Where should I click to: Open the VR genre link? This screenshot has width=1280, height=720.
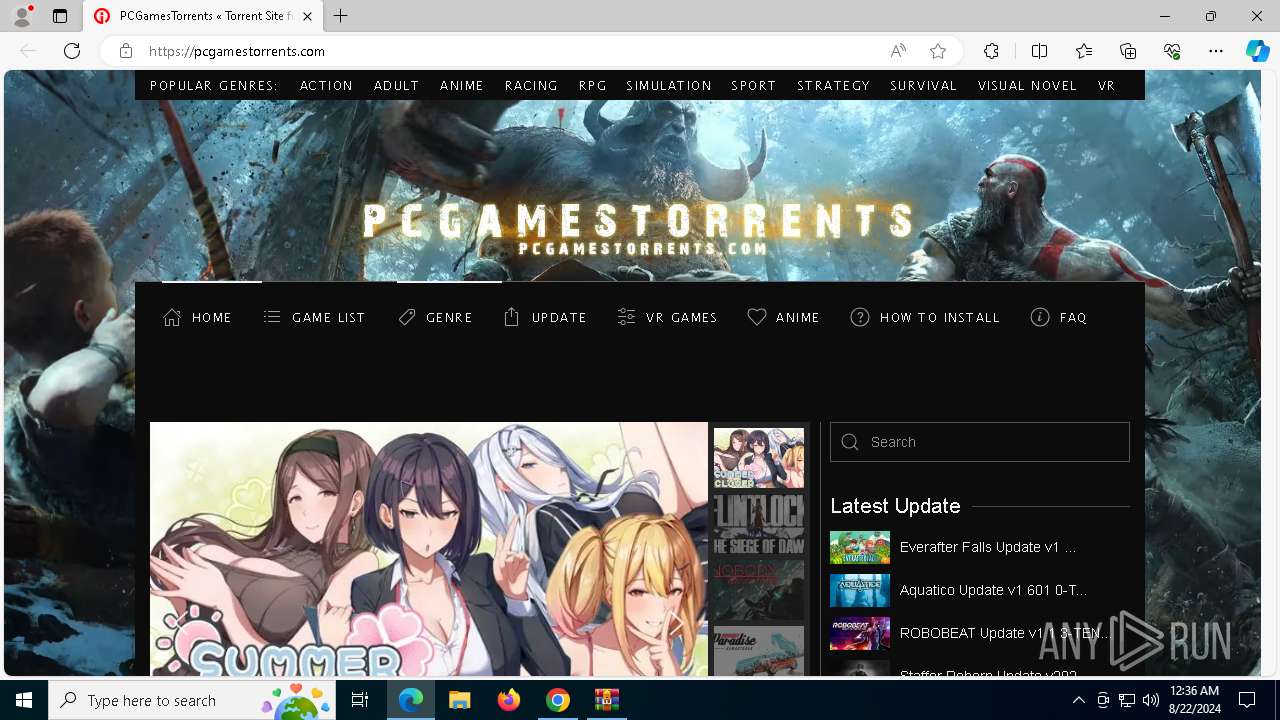click(x=1106, y=85)
